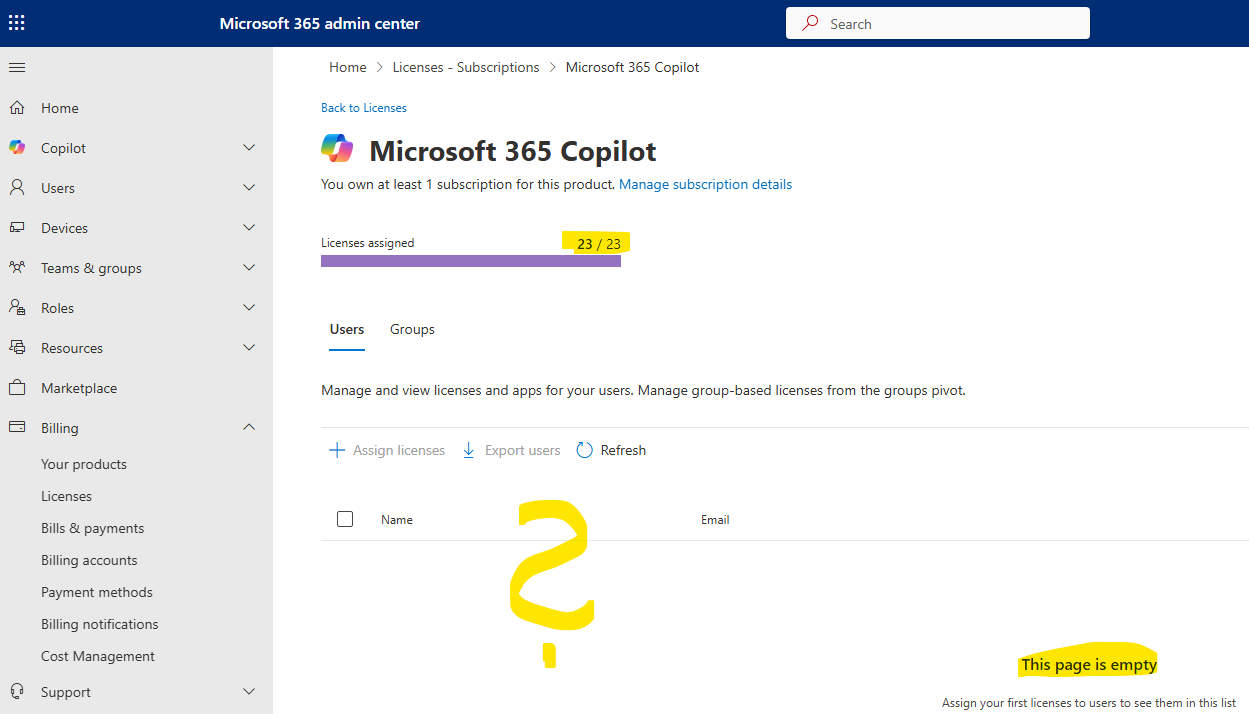Click the Microsoft 365 Copilot product logo

337,148
